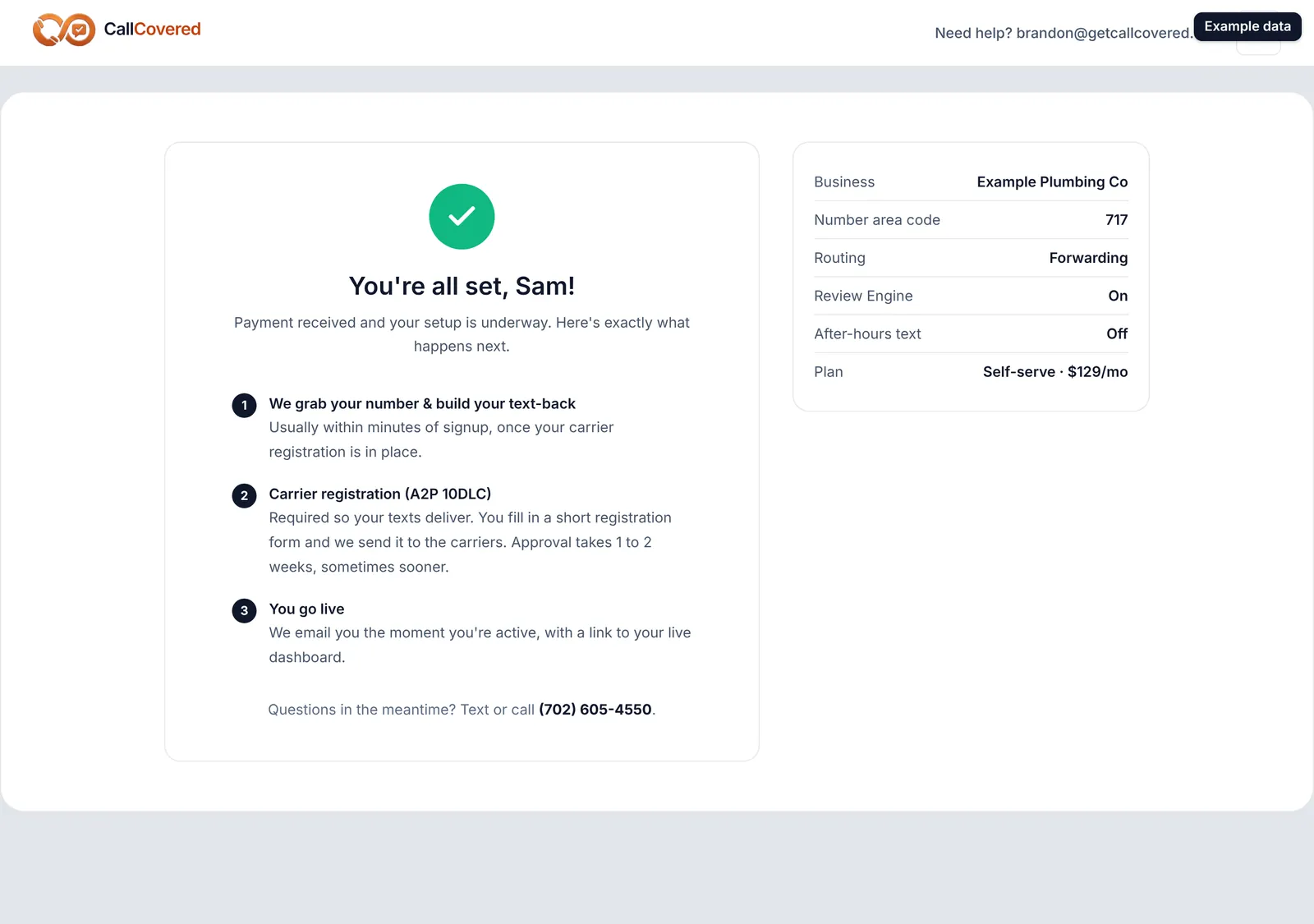This screenshot has width=1314, height=924.
Task: Open the CallCovered brand name link
Action: pyautogui.click(x=152, y=30)
